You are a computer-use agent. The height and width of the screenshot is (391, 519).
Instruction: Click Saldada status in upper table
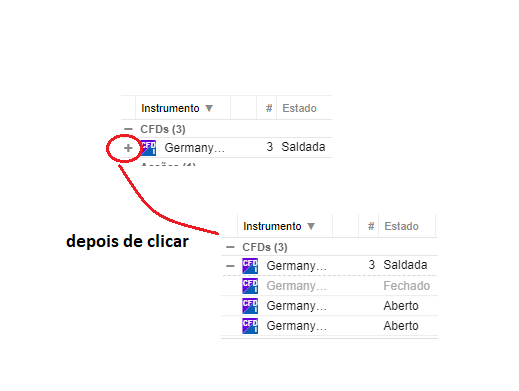point(303,147)
